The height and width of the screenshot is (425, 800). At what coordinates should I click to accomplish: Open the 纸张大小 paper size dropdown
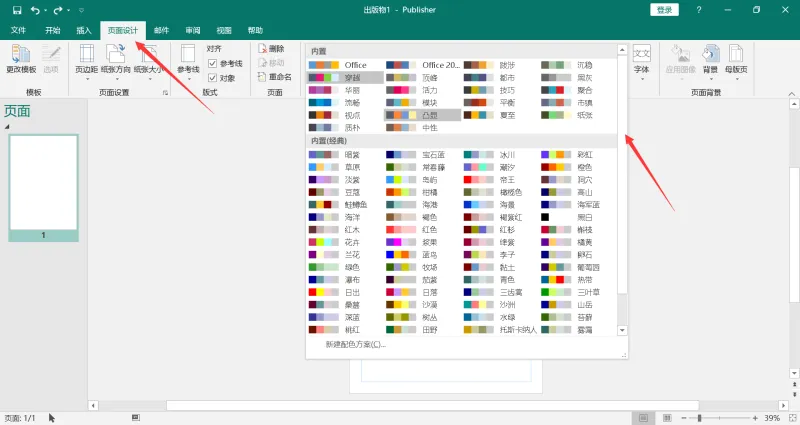click(x=149, y=62)
